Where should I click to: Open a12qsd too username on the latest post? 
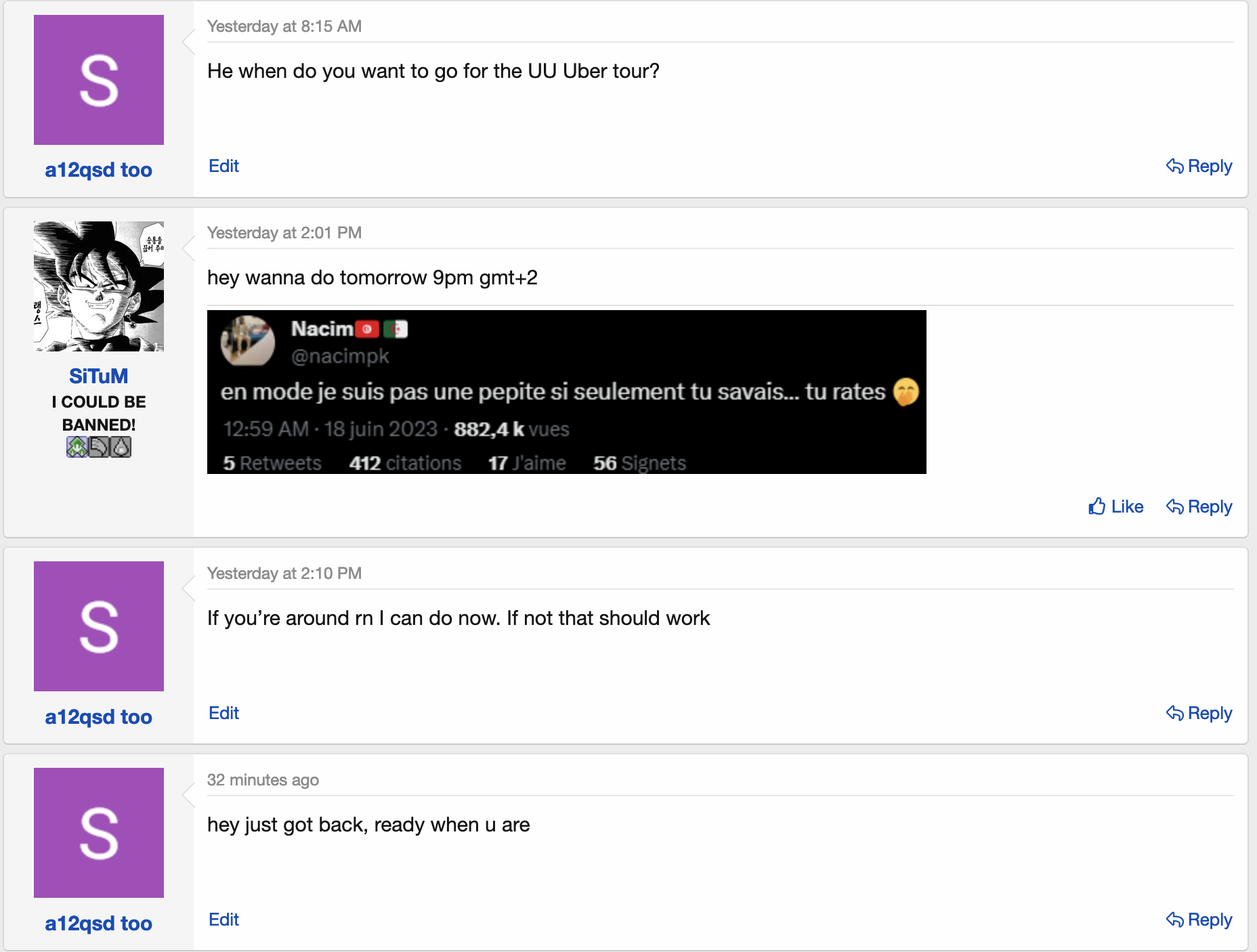[x=99, y=924]
